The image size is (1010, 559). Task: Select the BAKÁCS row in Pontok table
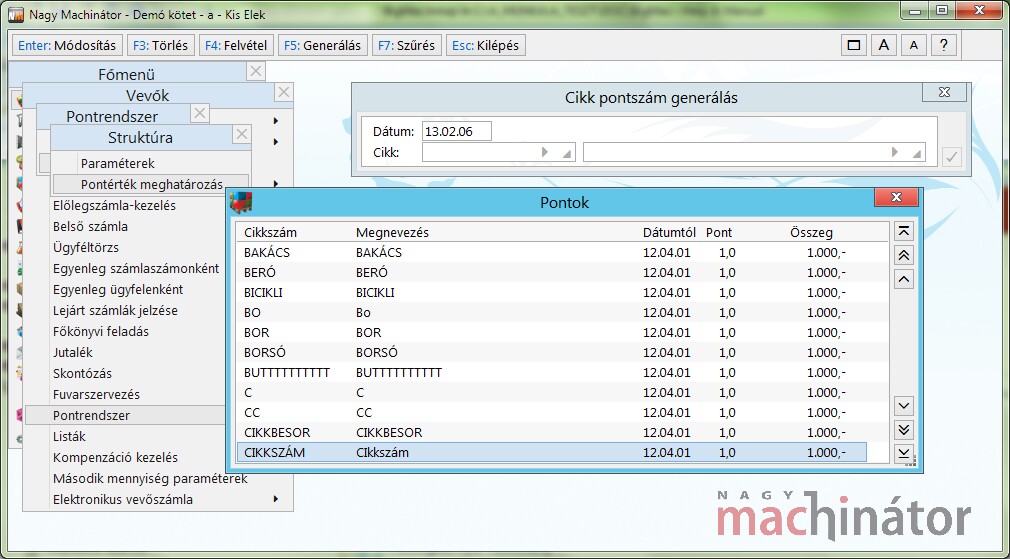point(552,252)
